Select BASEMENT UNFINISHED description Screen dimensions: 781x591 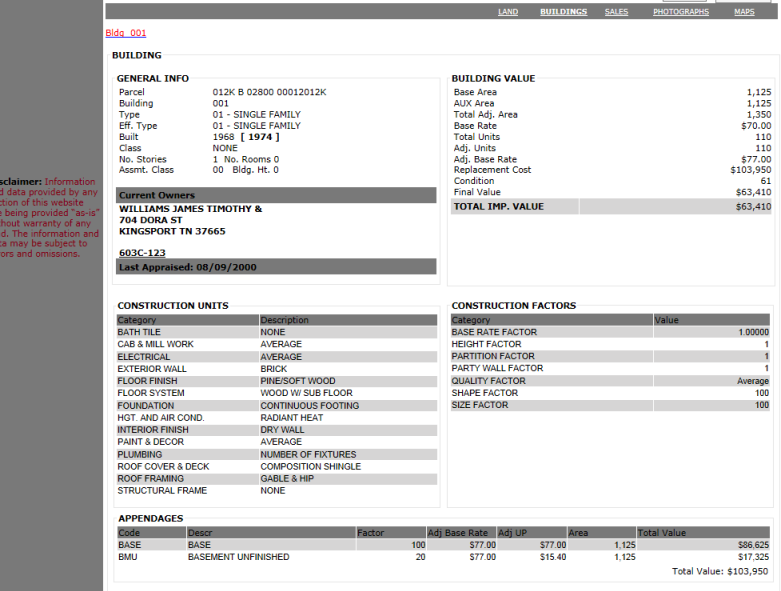pos(238,557)
